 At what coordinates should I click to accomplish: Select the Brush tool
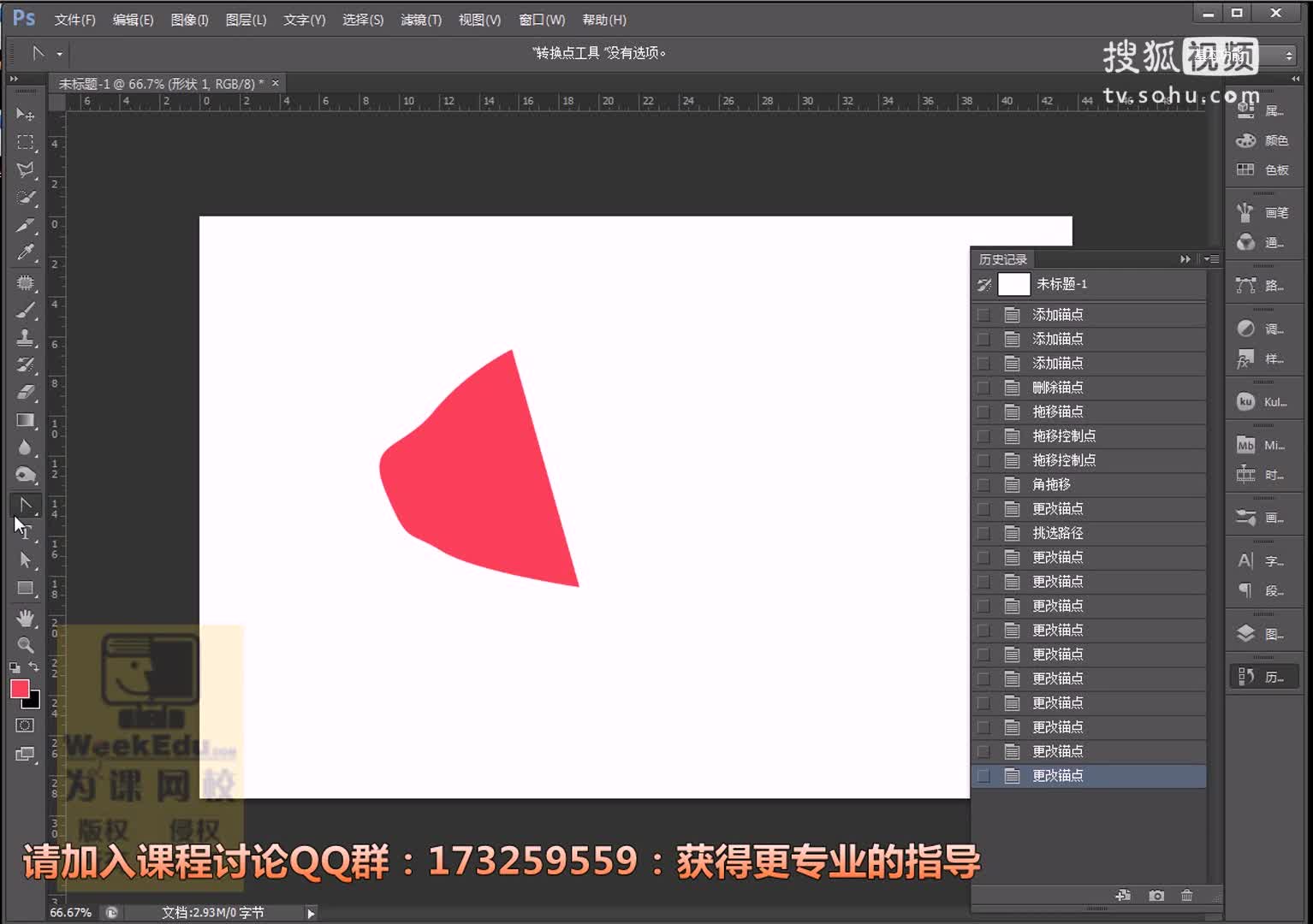(x=26, y=310)
